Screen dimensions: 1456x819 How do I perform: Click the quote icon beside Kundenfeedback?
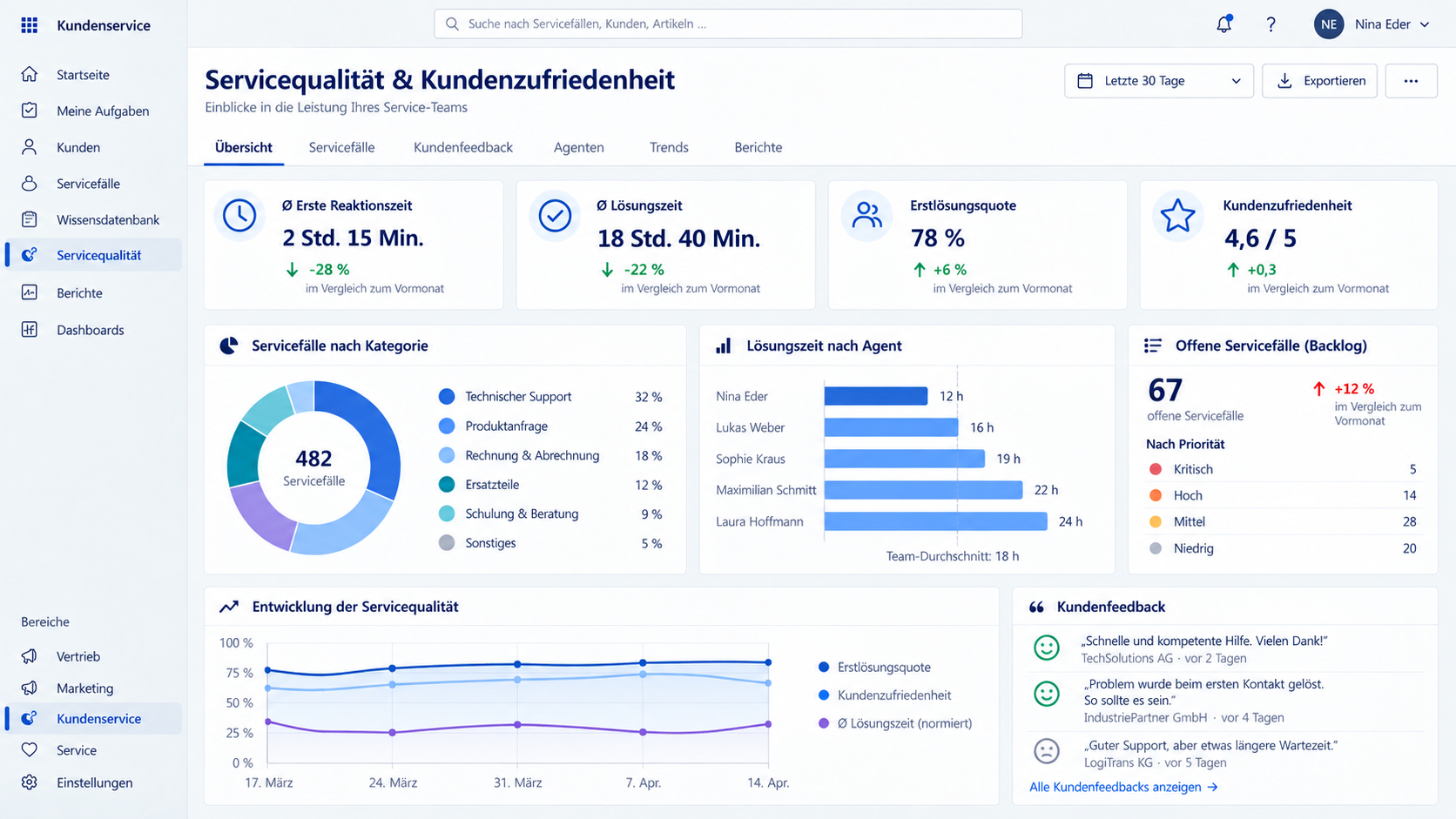tap(1036, 607)
